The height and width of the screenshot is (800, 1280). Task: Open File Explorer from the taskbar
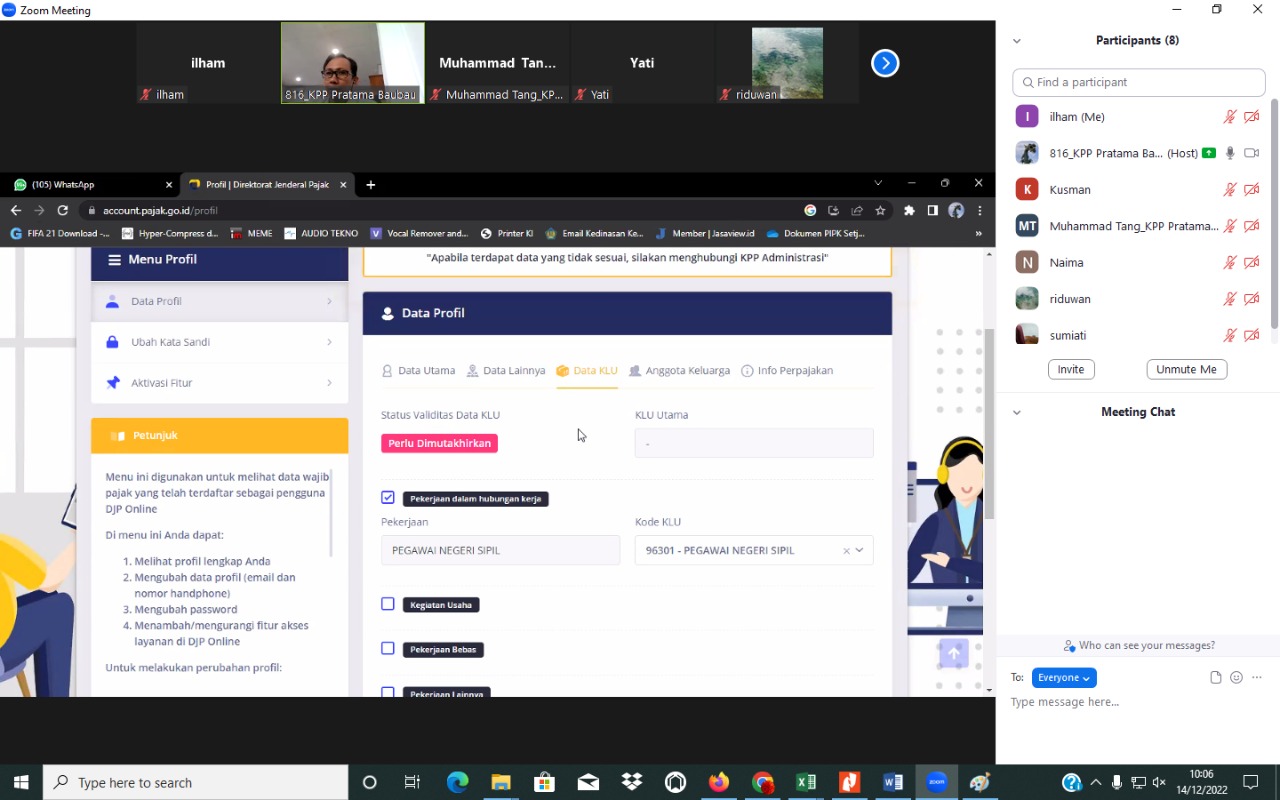pyautogui.click(x=501, y=782)
